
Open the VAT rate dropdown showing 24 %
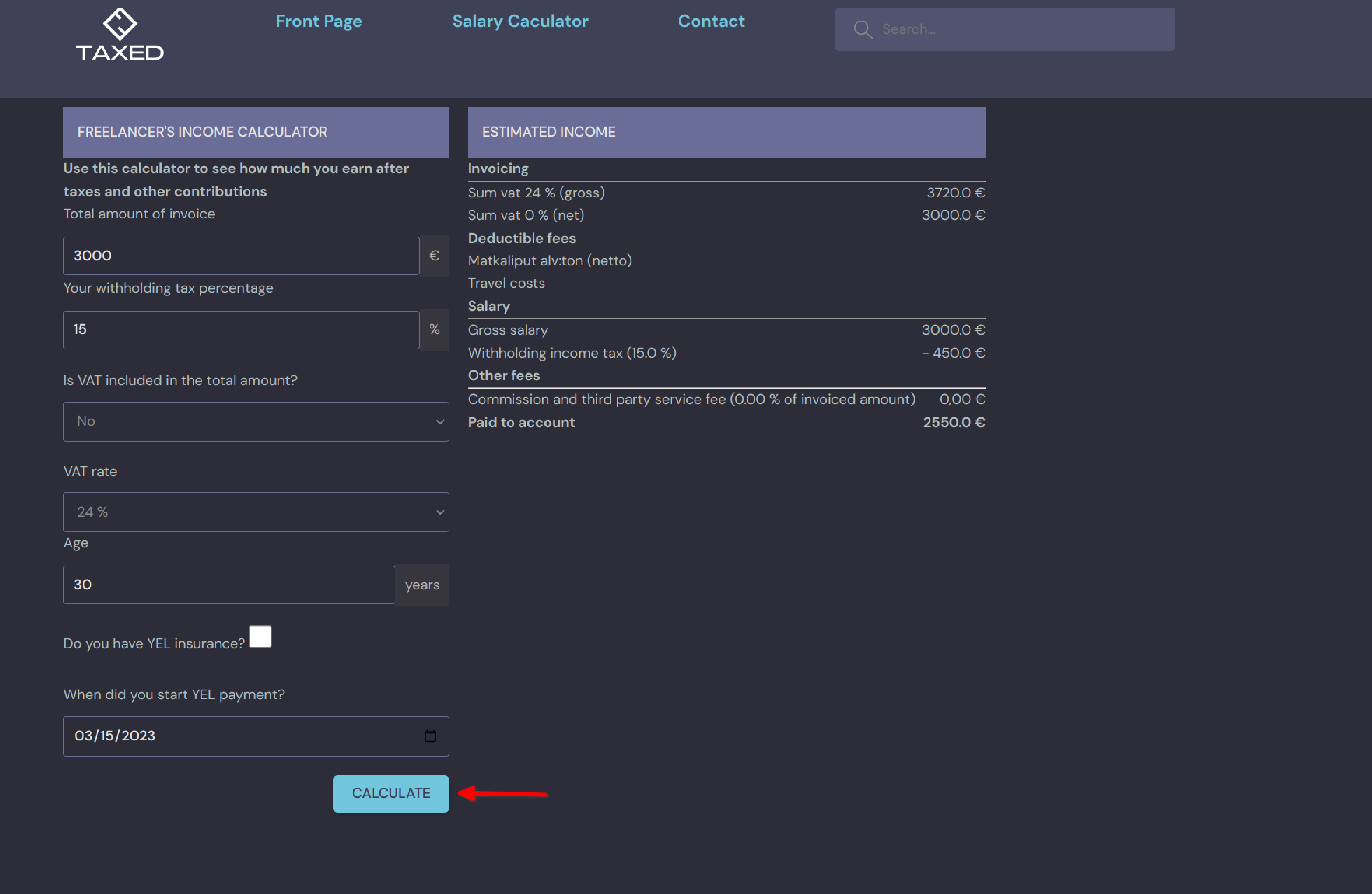[x=256, y=512]
